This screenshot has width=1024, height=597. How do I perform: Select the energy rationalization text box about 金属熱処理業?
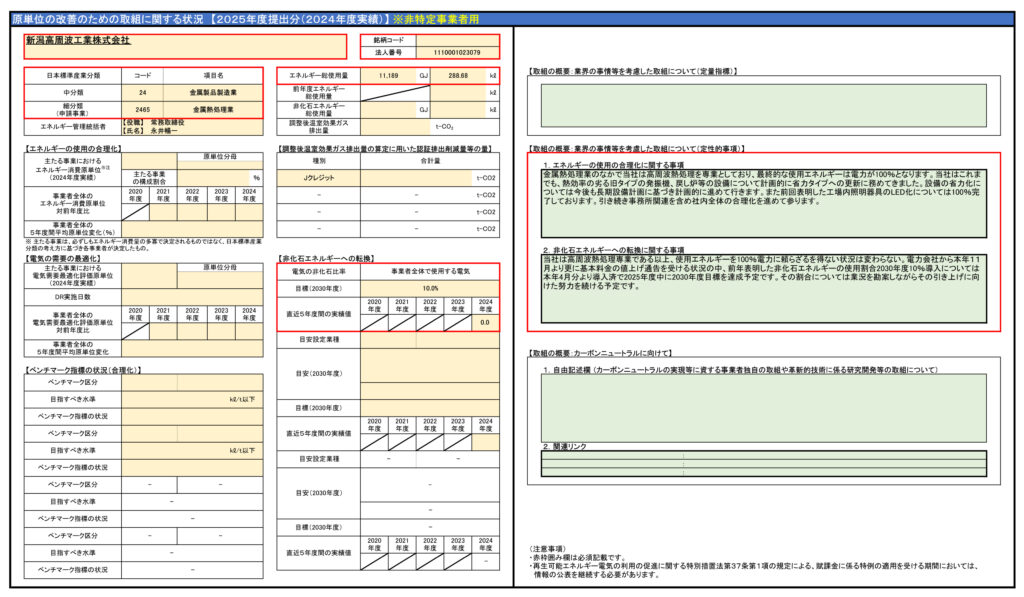(763, 201)
